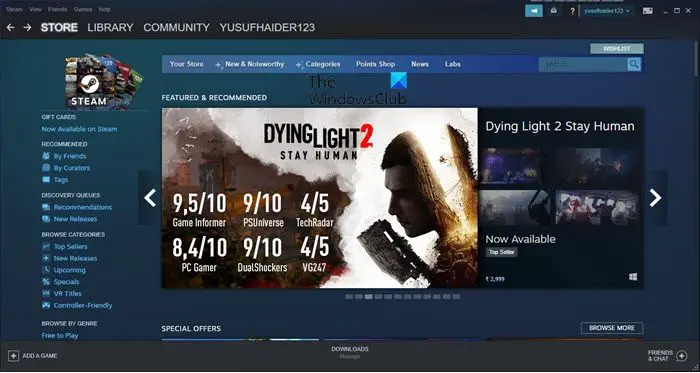This screenshot has height=373, width=700.
Task: Click the plus icon beside Add a Game
Action: [13, 356]
